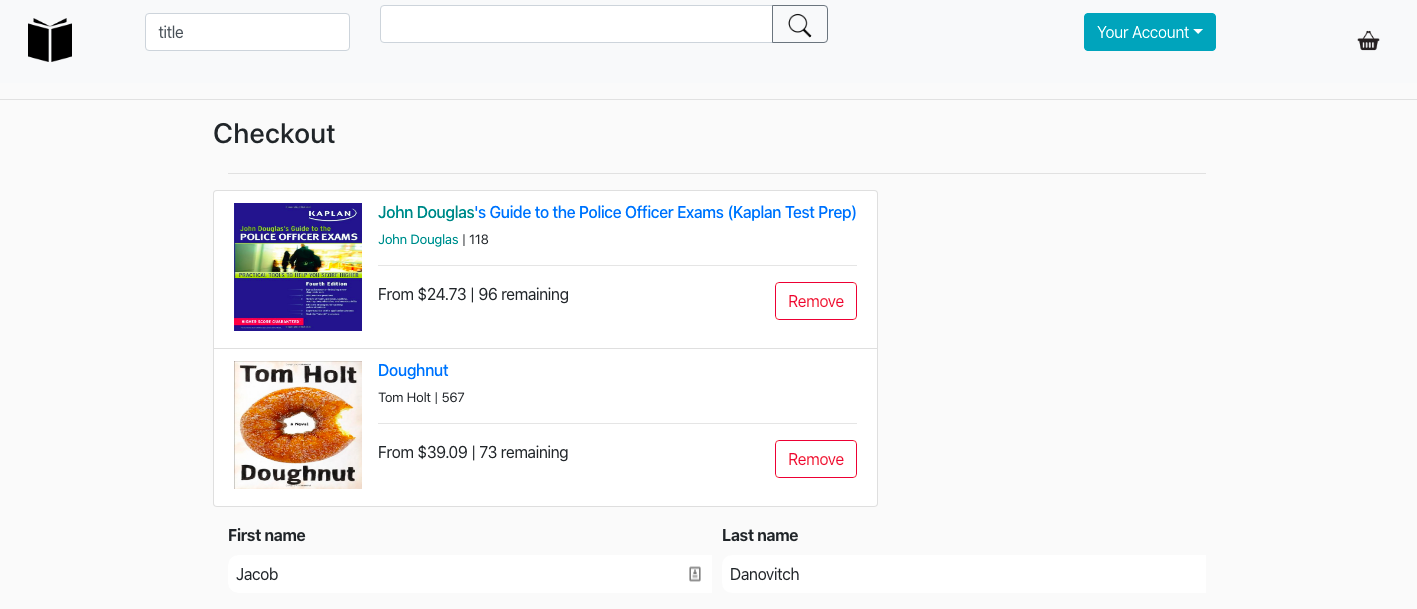This screenshot has width=1417, height=609.
Task: Click the Last name field containing Danovitch
Action: tap(963, 574)
